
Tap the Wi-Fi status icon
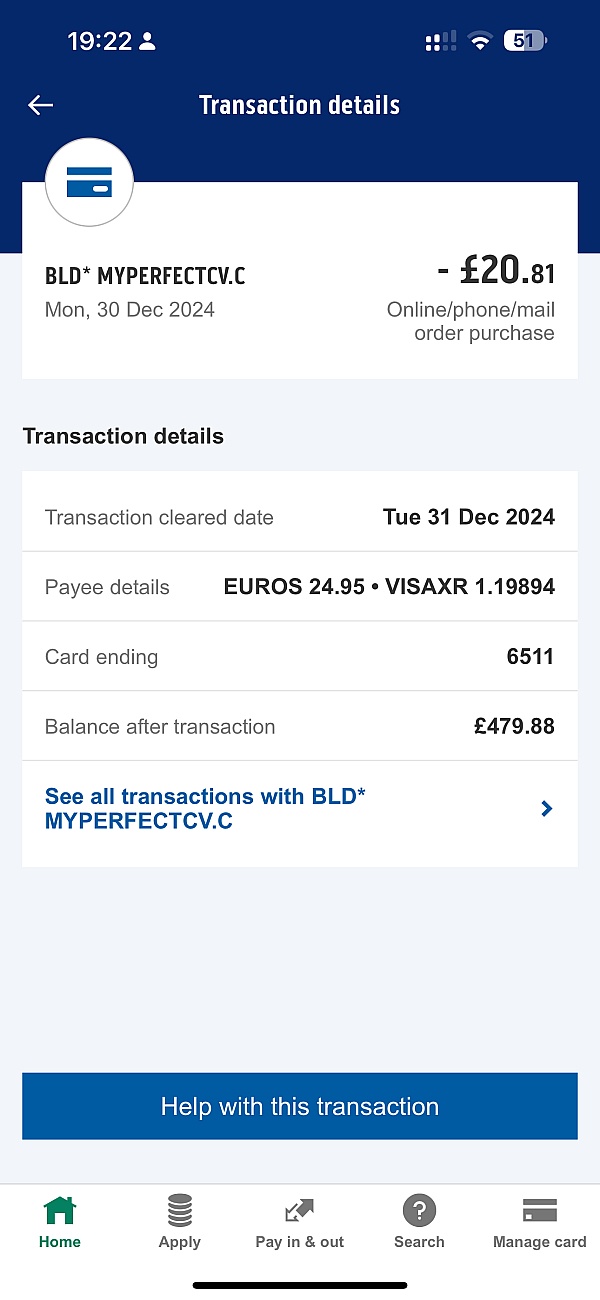[x=481, y=42]
